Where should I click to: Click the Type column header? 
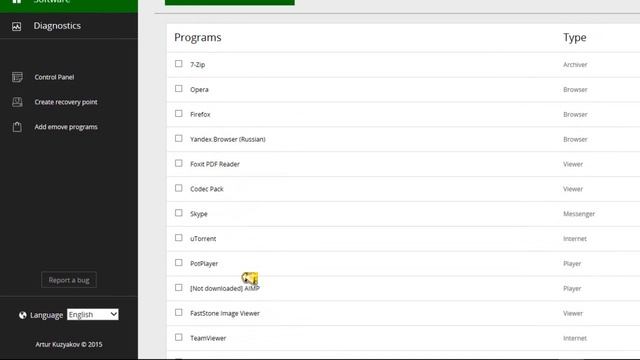[x=575, y=38]
